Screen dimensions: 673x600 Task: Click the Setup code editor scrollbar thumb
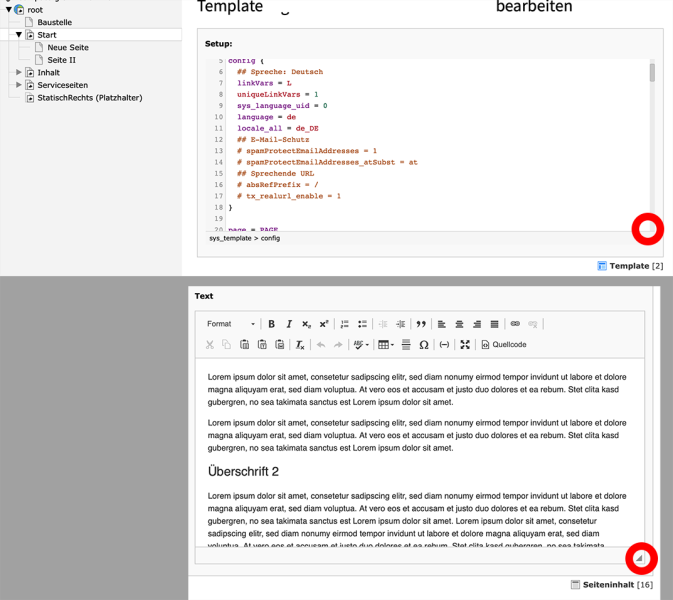(x=652, y=73)
